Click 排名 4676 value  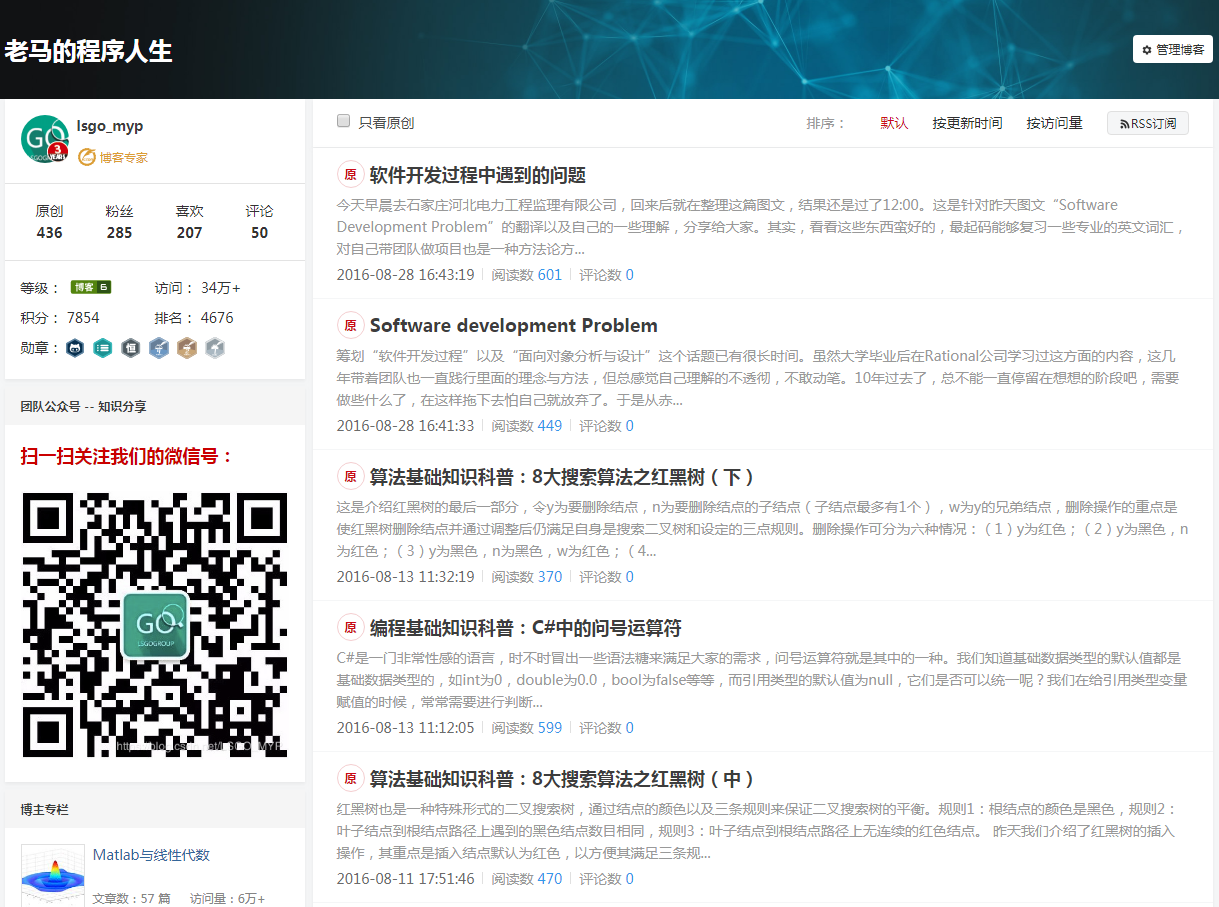(x=217, y=318)
